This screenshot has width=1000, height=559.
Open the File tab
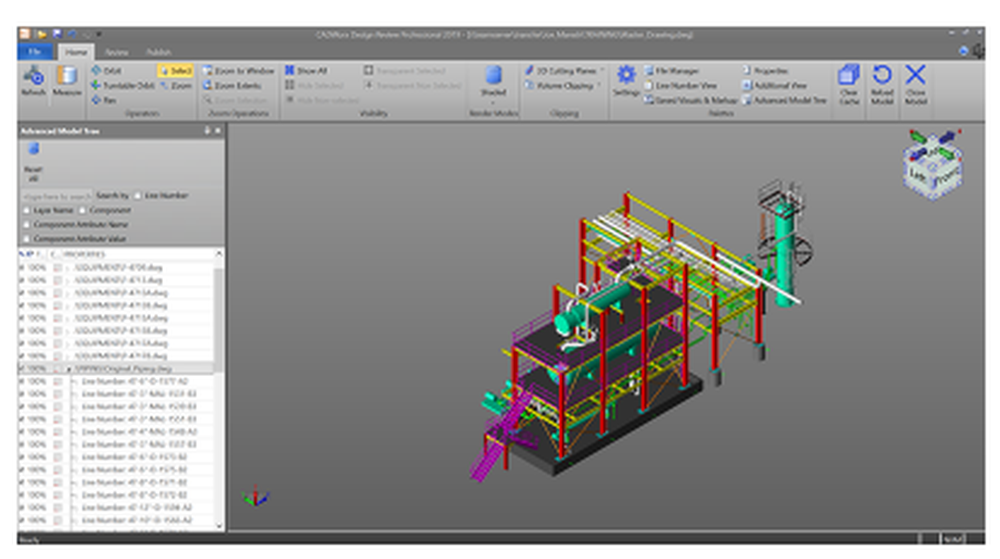[x=36, y=52]
